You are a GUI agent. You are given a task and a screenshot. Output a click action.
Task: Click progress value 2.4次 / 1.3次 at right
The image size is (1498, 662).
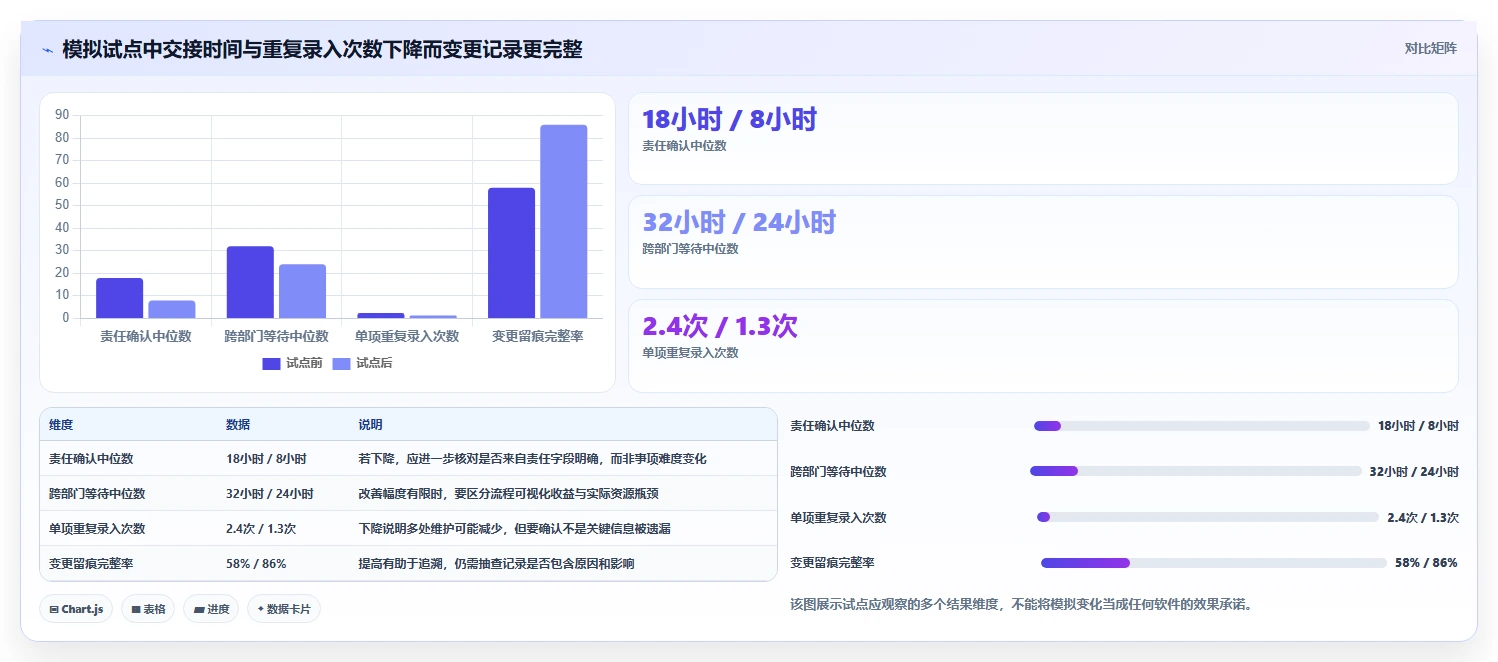[1423, 518]
